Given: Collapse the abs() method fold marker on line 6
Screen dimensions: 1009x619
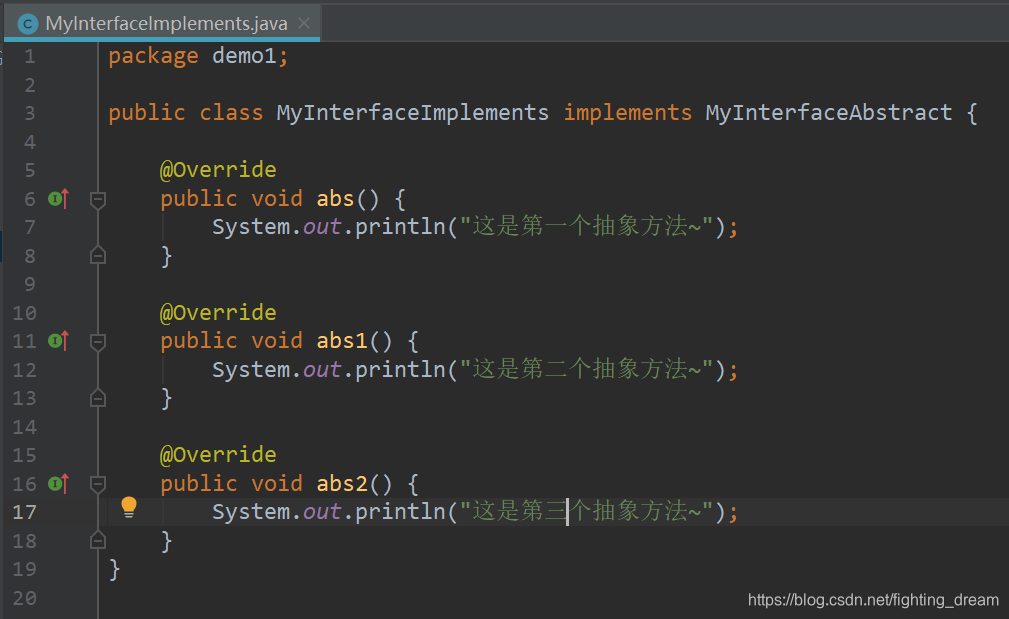Looking at the screenshot, I should click(98, 200).
